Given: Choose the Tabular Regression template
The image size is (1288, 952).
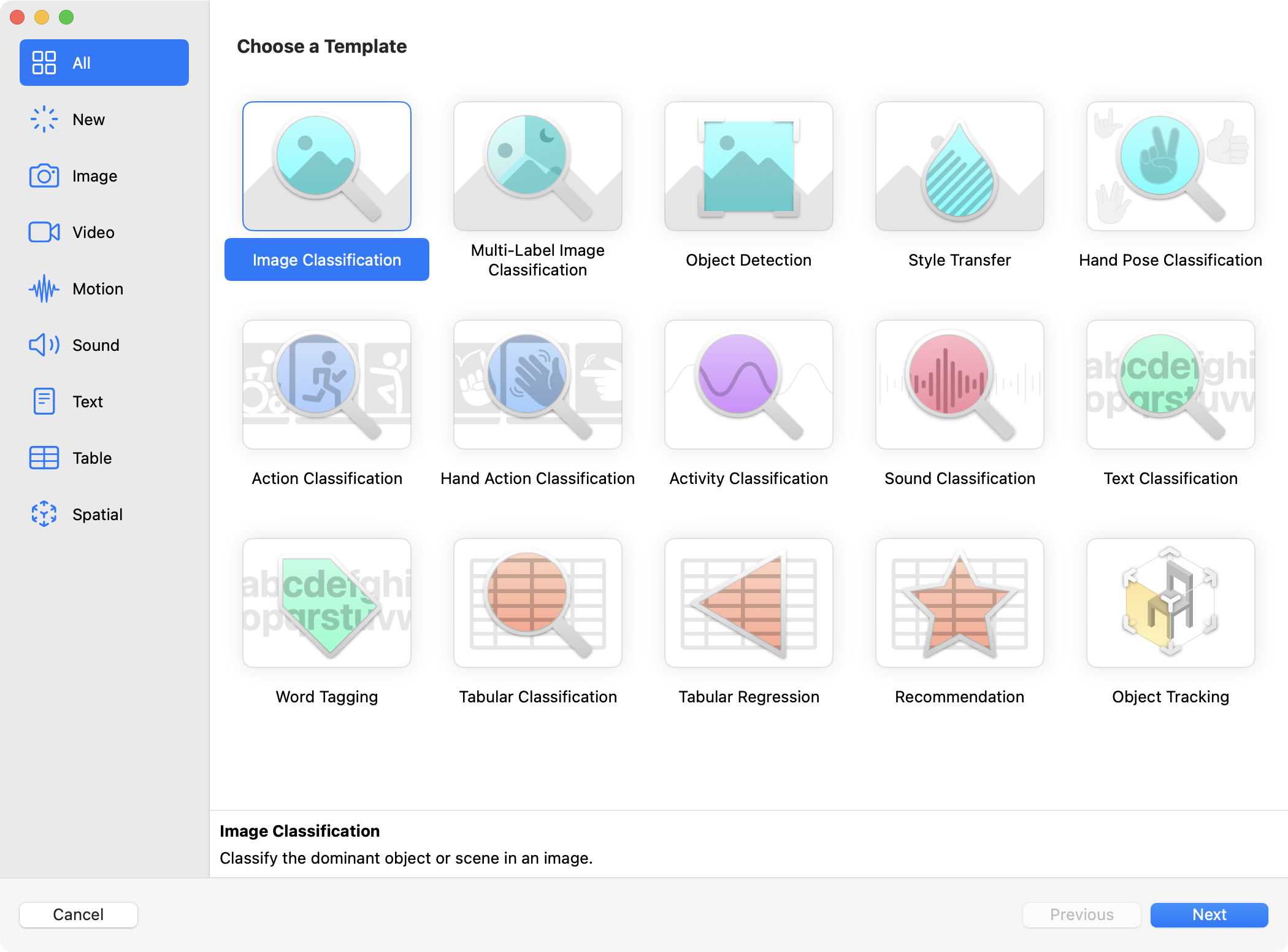Looking at the screenshot, I should pos(748,603).
